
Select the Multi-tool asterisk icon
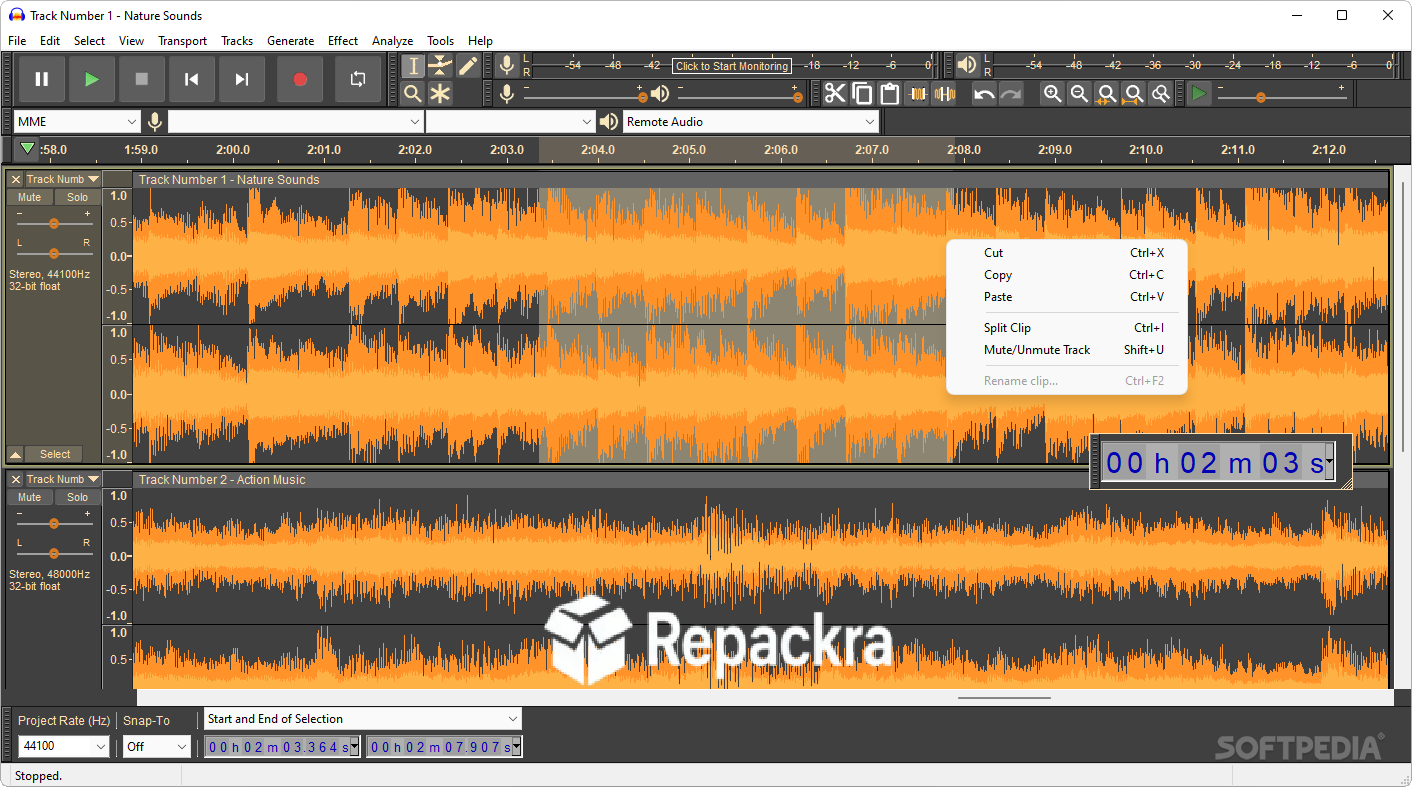(x=441, y=94)
